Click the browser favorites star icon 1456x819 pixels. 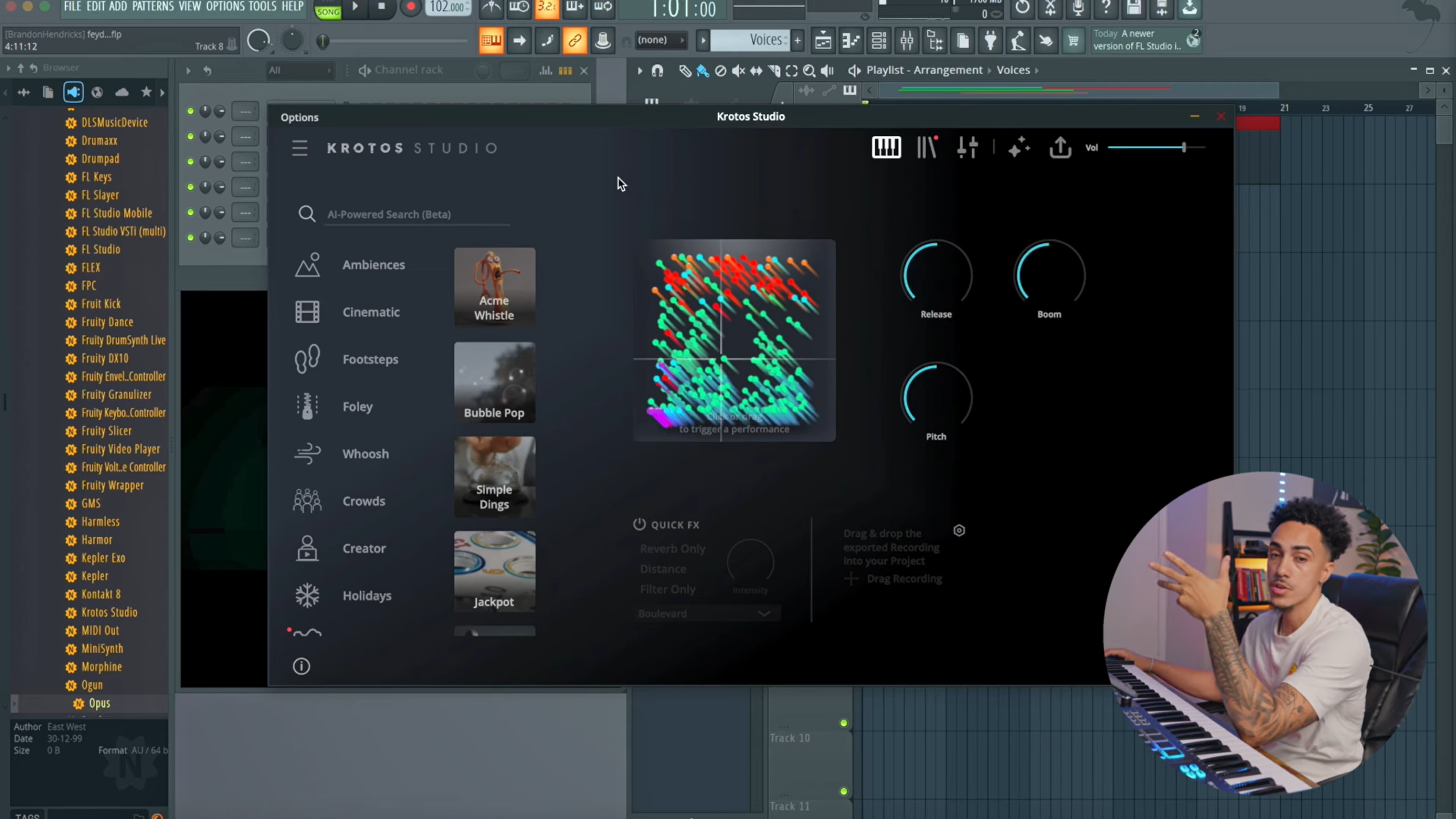tap(147, 91)
